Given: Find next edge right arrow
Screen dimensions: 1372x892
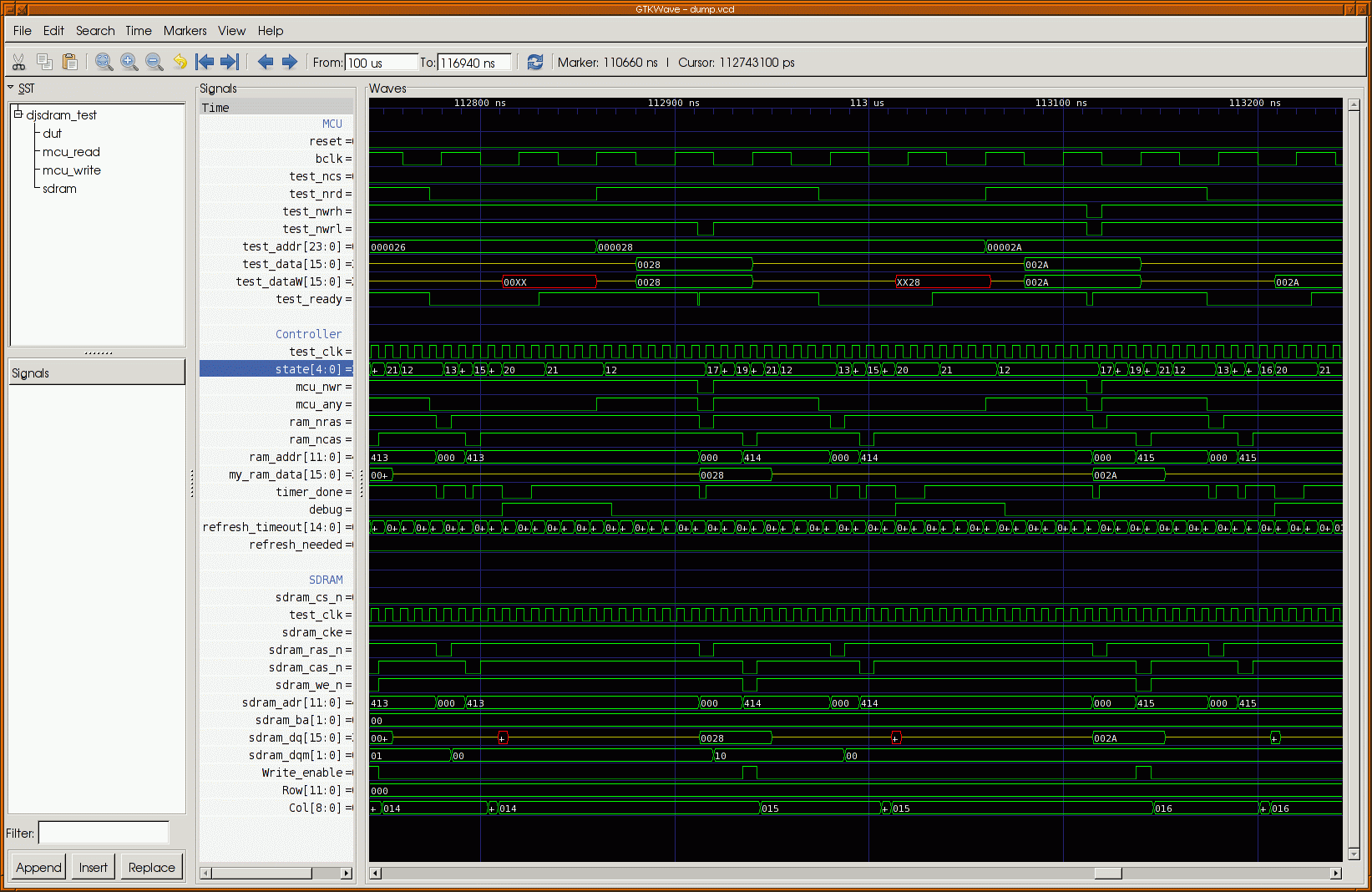Looking at the screenshot, I should tap(290, 62).
